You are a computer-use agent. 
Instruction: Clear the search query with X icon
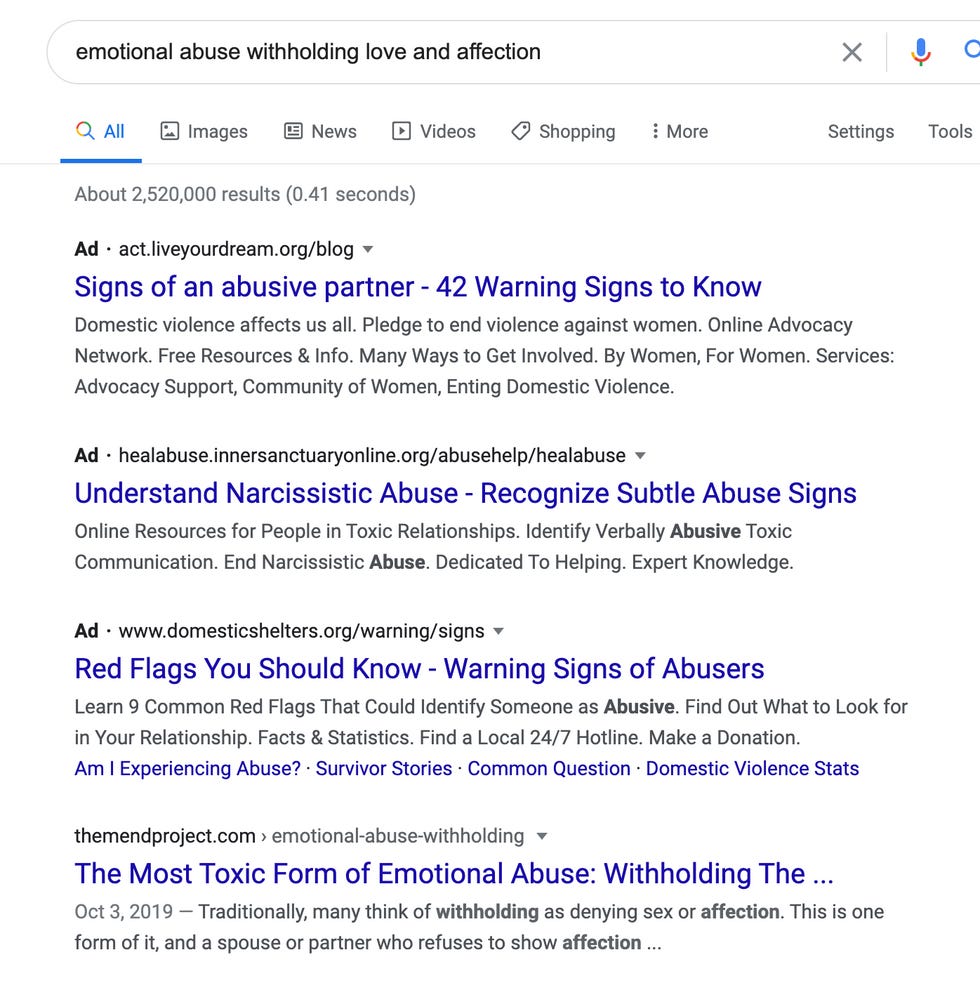[852, 52]
